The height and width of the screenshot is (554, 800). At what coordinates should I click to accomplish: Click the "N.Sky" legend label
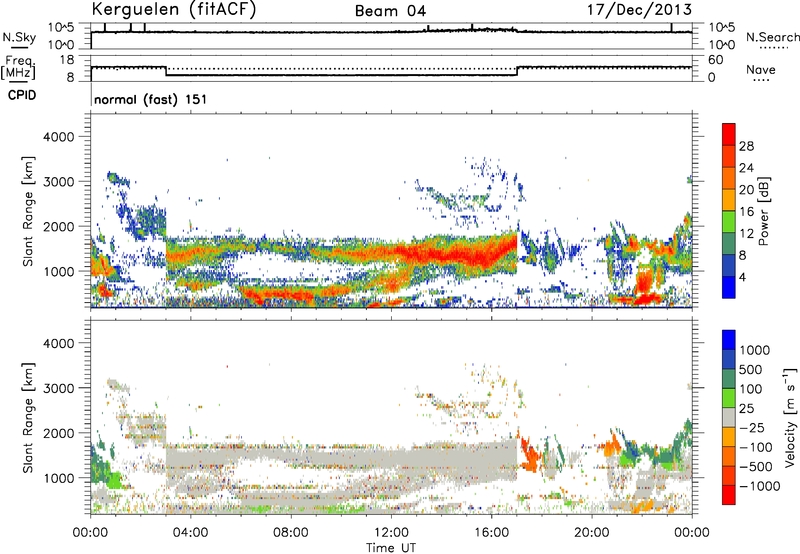(x=19, y=37)
